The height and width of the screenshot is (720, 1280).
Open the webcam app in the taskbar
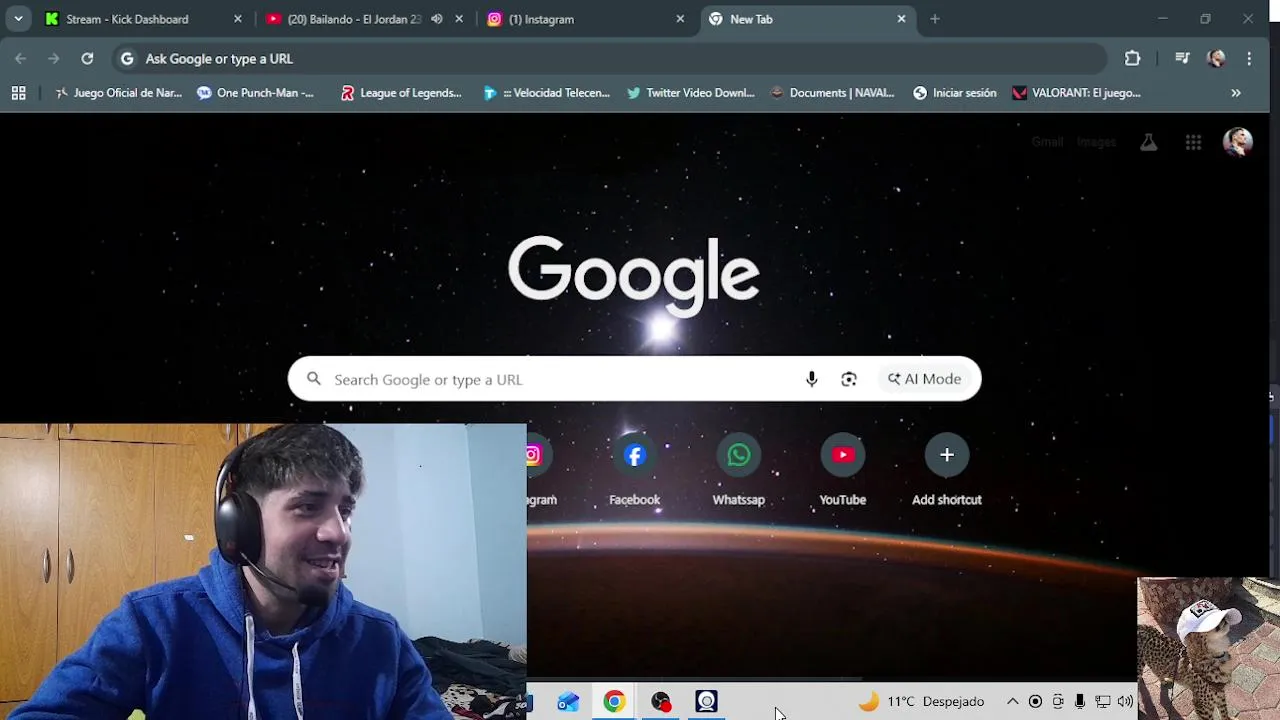click(706, 702)
